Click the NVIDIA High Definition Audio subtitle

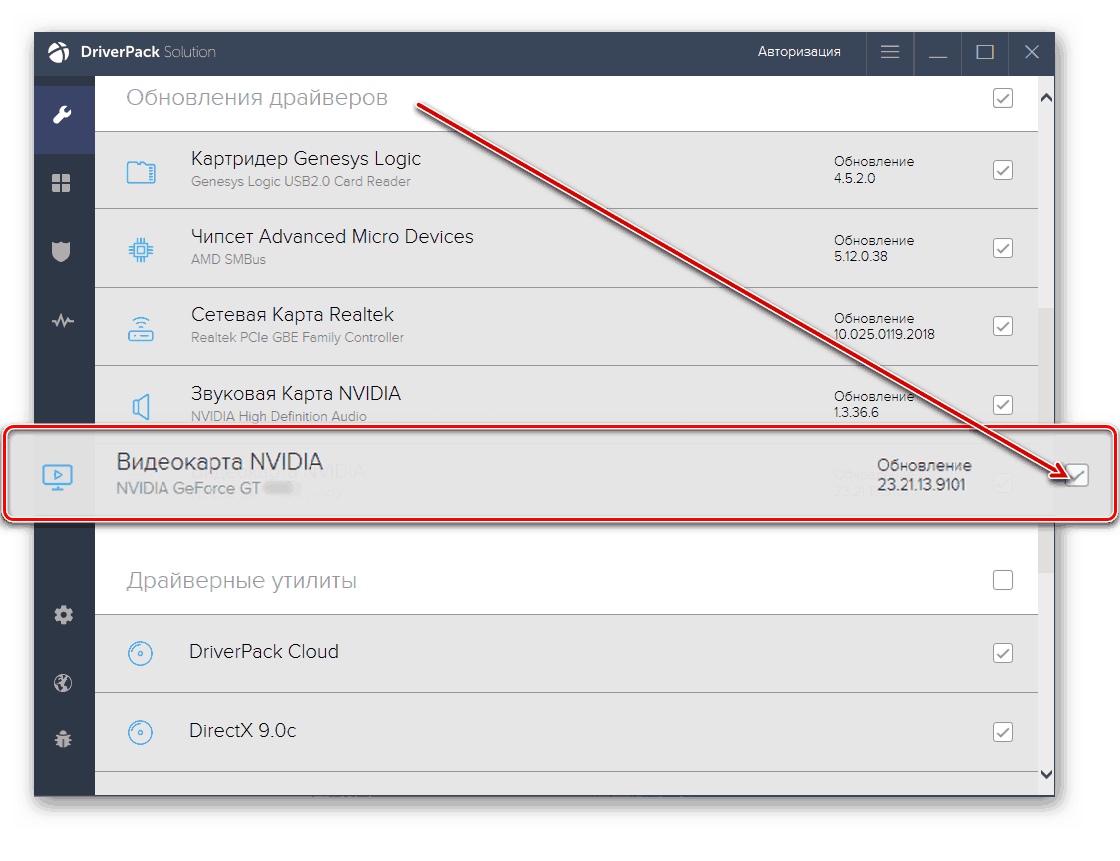click(x=279, y=416)
